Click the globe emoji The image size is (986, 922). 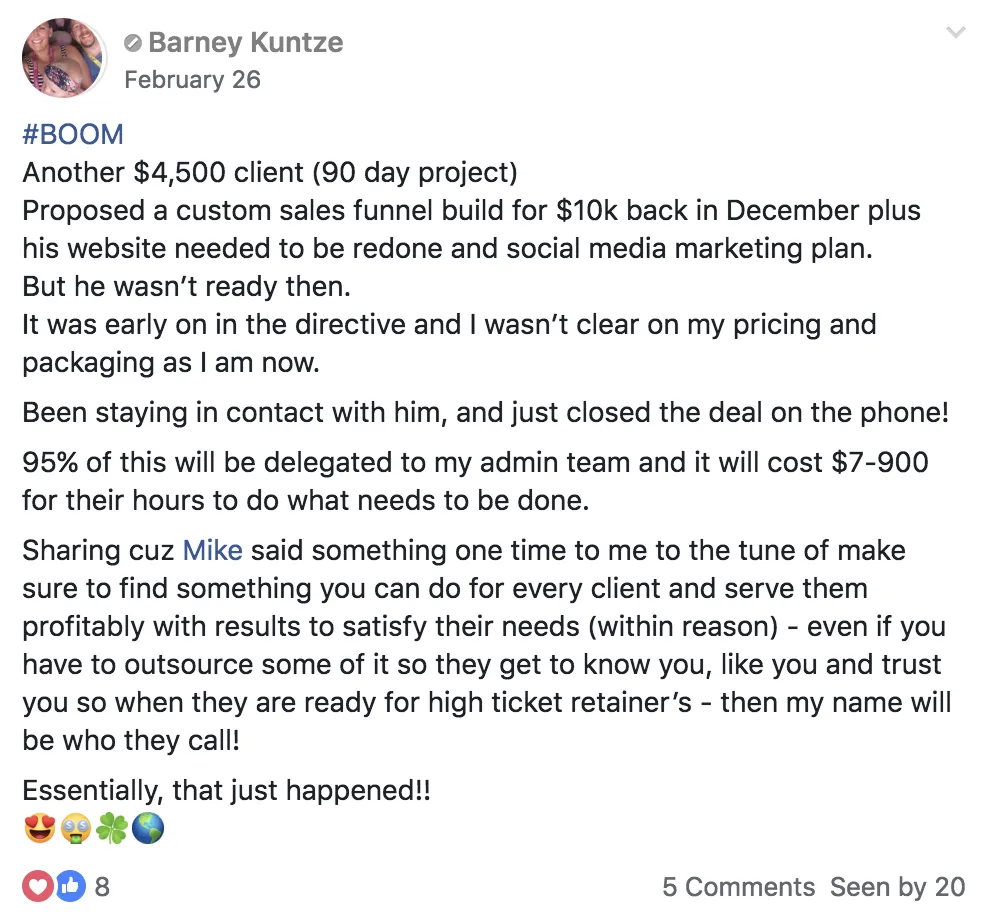(147, 829)
